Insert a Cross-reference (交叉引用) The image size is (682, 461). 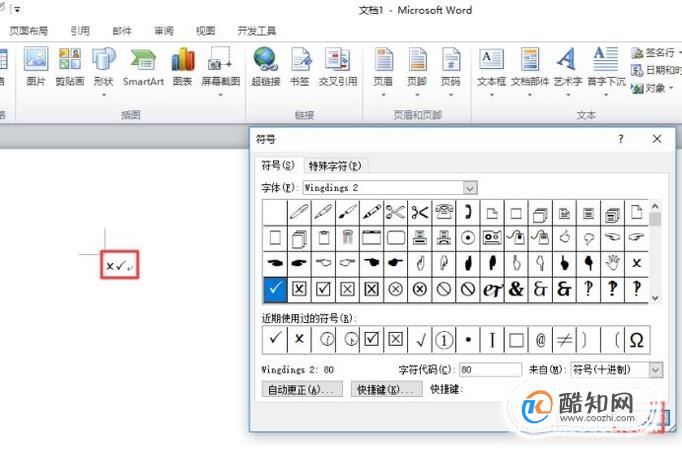pyautogui.click(x=338, y=67)
